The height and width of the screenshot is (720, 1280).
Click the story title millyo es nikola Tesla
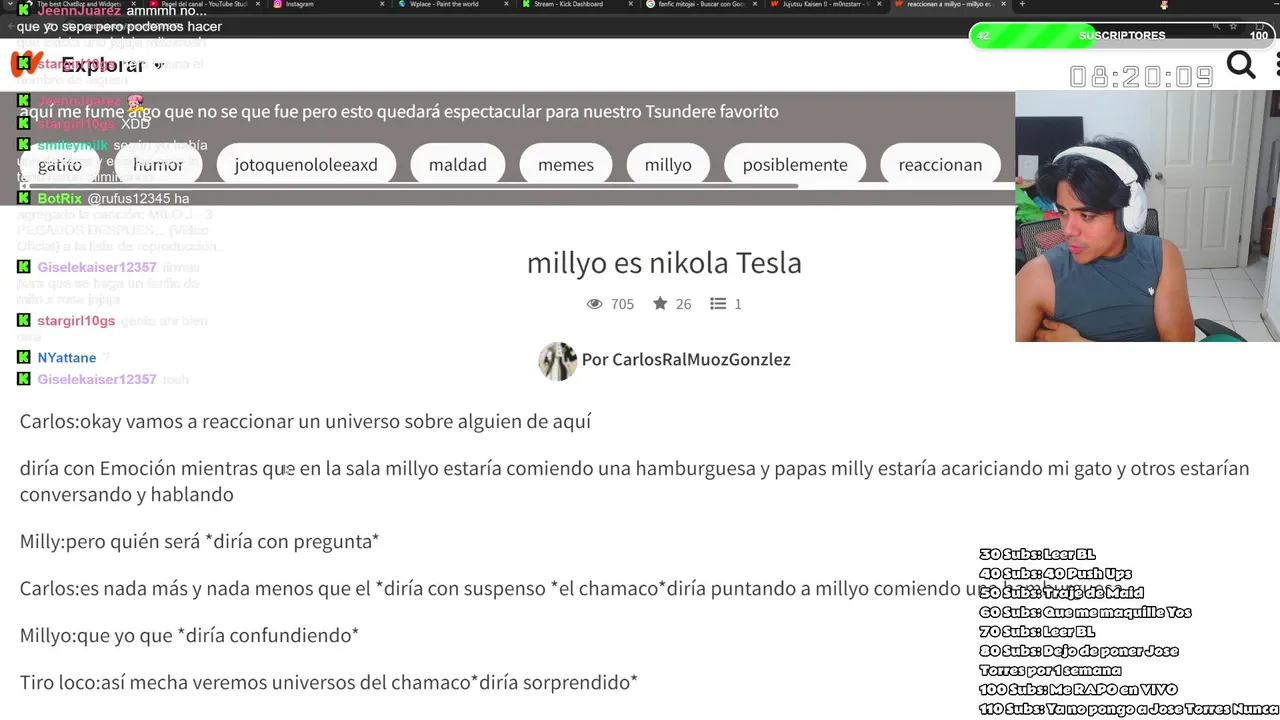coord(664,263)
